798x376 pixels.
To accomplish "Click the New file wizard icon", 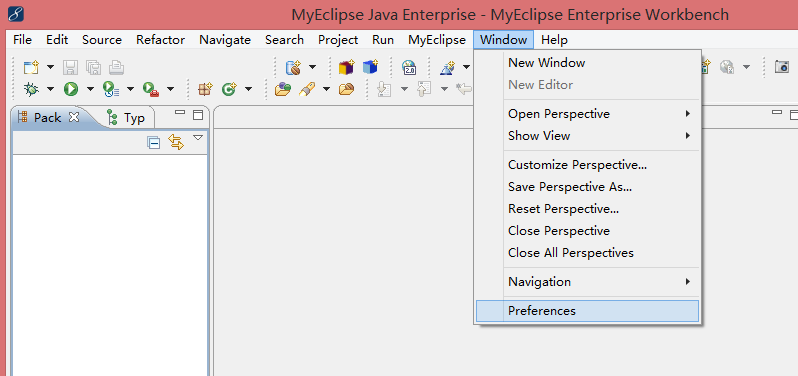I will (32, 67).
